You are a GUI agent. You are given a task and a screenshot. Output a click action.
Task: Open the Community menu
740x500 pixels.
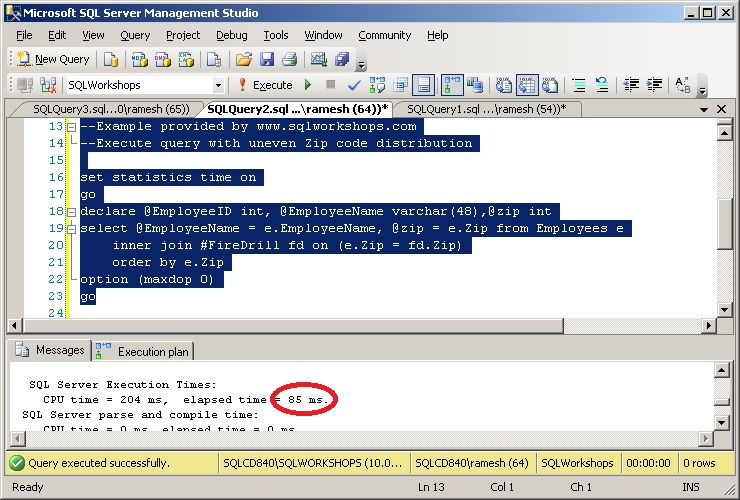(385, 35)
